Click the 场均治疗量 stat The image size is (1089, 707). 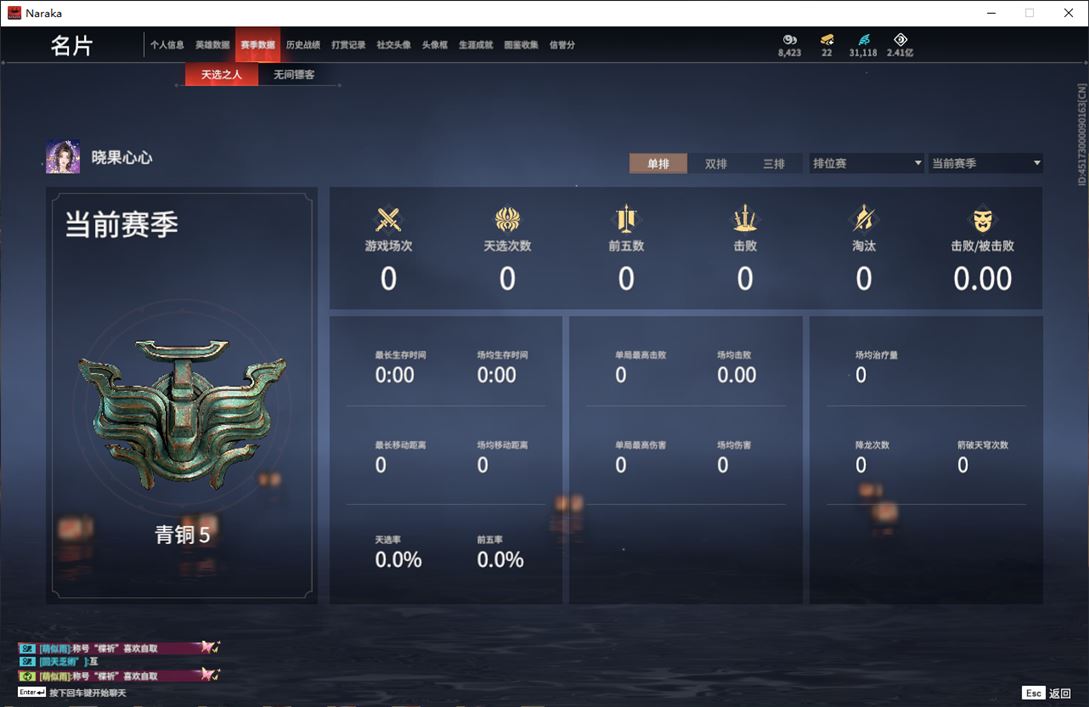point(876,367)
